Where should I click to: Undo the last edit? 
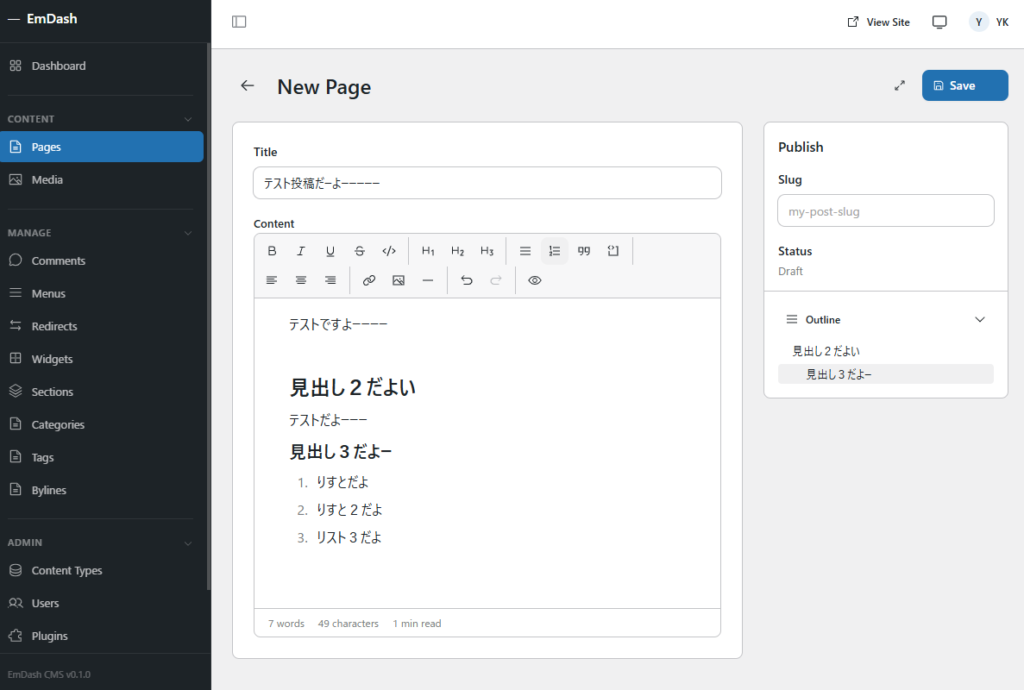click(466, 281)
